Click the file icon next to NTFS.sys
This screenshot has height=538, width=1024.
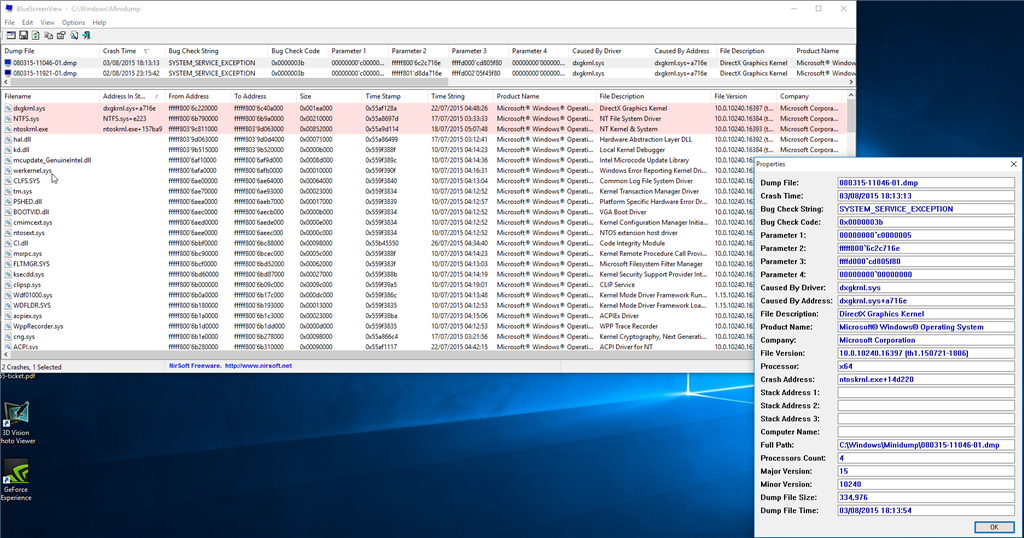[x=8, y=119]
